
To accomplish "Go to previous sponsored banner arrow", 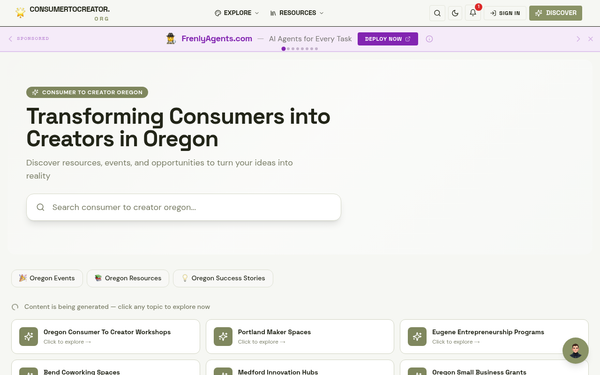I will (x=10, y=39).
